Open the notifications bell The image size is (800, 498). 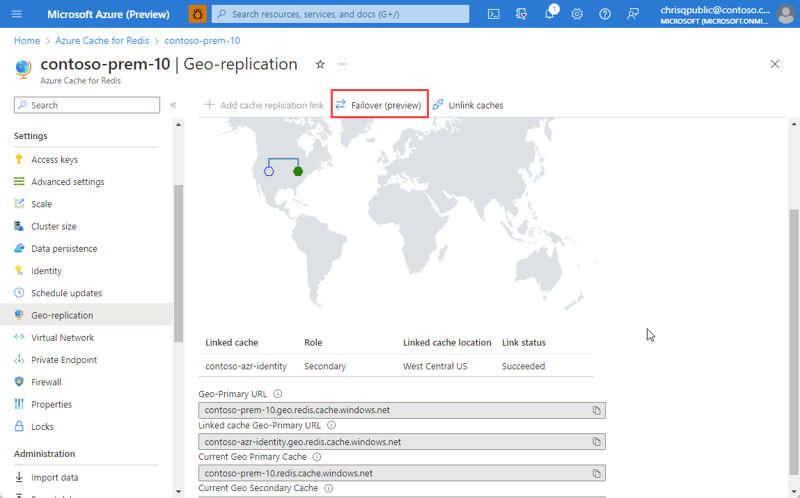(x=550, y=13)
